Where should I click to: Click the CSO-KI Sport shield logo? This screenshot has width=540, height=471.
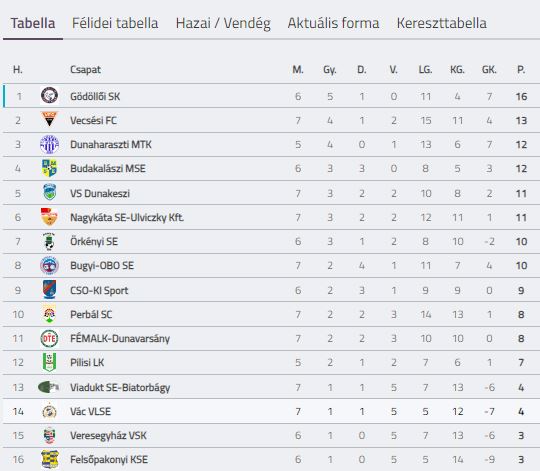pos(49,290)
